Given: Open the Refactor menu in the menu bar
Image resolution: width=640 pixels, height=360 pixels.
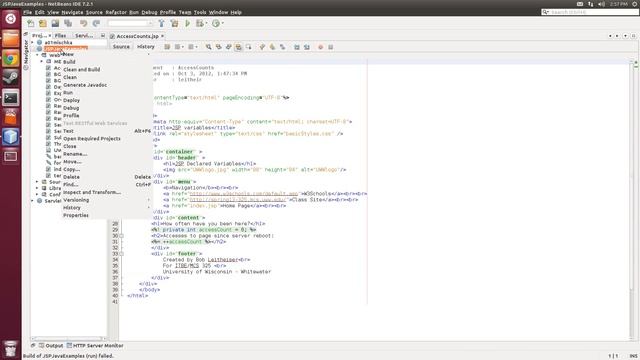Looking at the screenshot, I should pyautogui.click(x=116, y=12).
